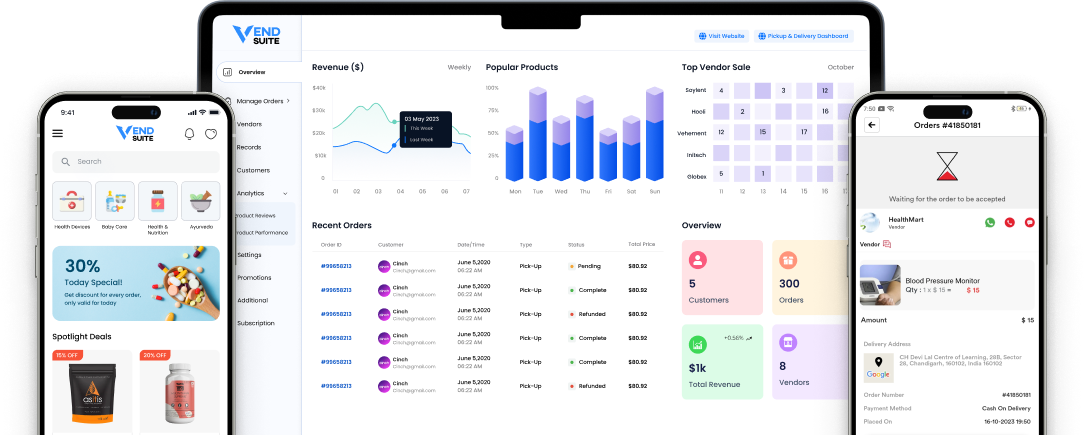The width and height of the screenshot is (1084, 435).
Task: Select the Ayurveda category icon
Action: [x=201, y=200]
